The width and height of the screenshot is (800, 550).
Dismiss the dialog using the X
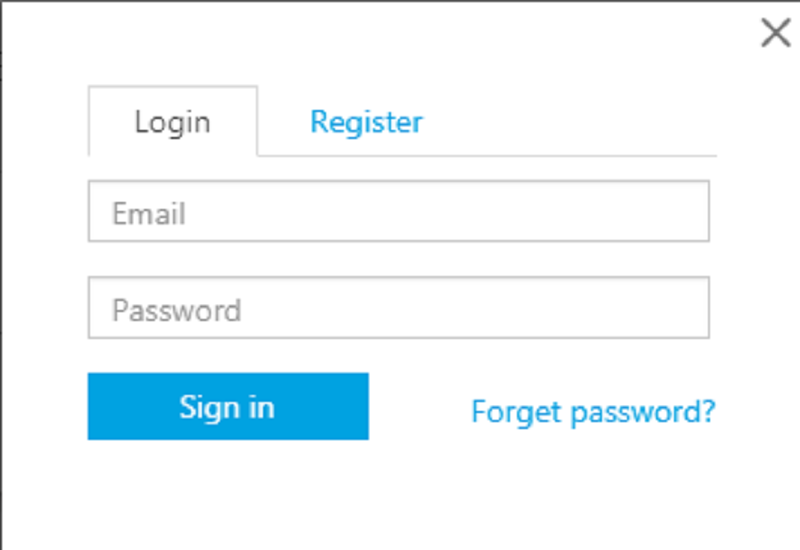776,33
